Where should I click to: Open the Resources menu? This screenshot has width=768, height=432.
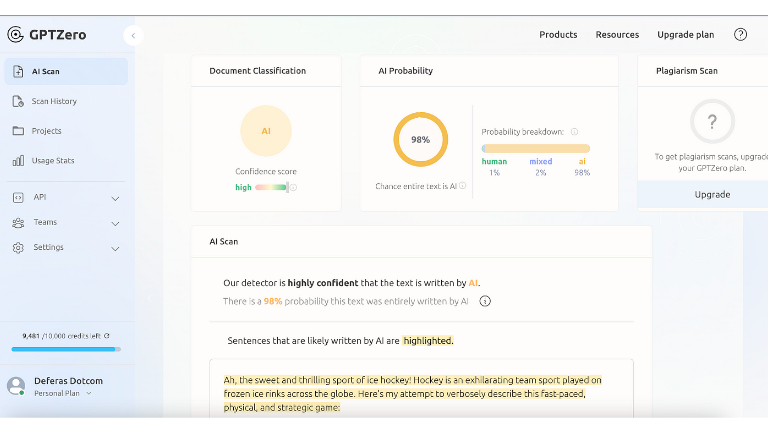pyautogui.click(x=617, y=35)
